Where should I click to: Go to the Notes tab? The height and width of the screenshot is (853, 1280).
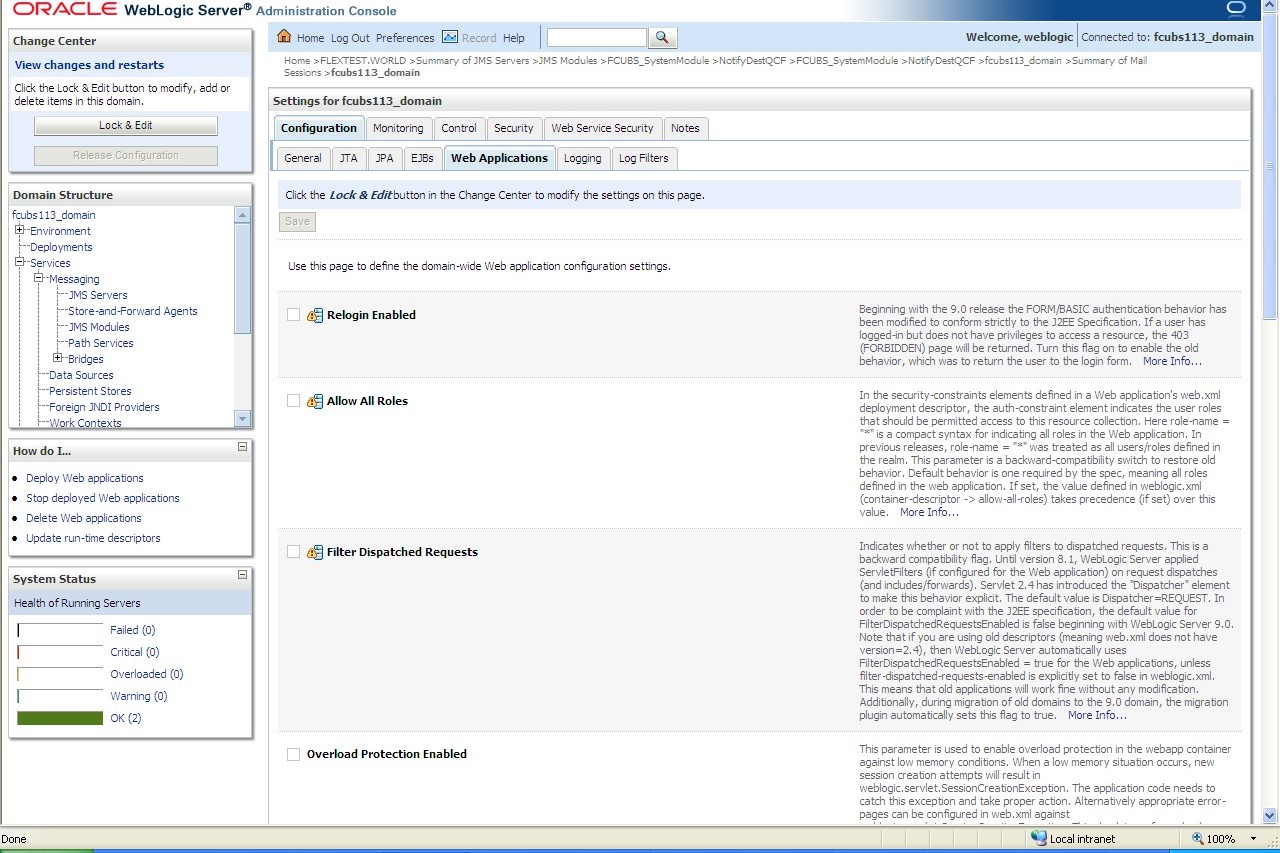click(685, 128)
